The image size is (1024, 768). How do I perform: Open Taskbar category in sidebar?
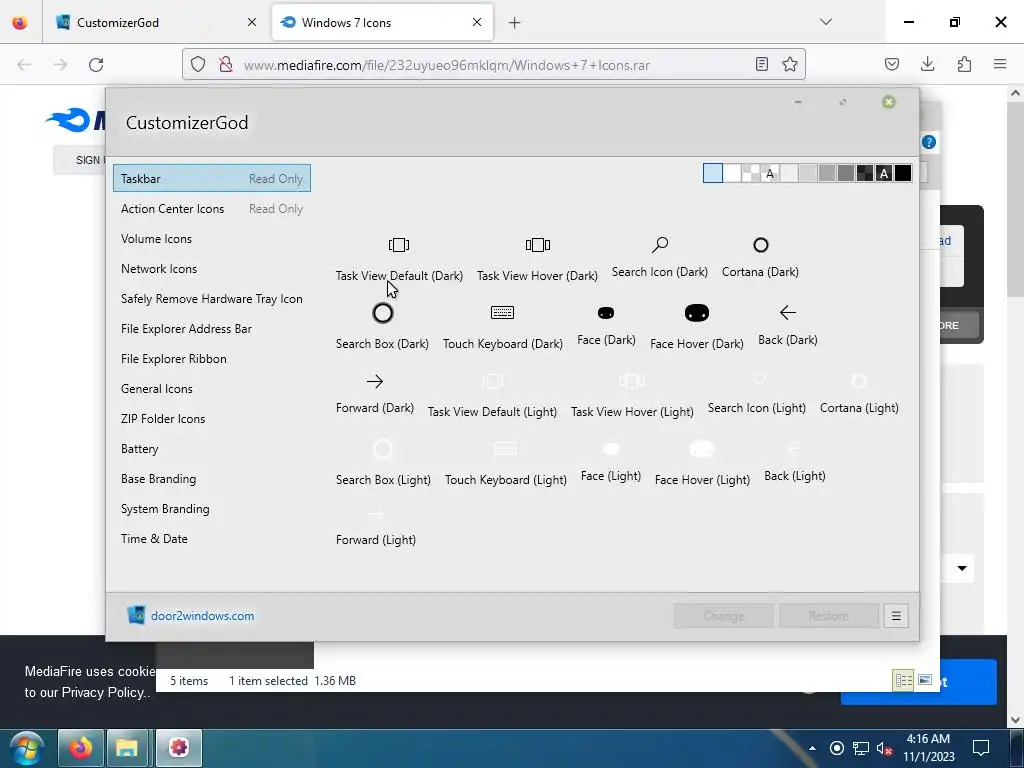click(x=212, y=178)
